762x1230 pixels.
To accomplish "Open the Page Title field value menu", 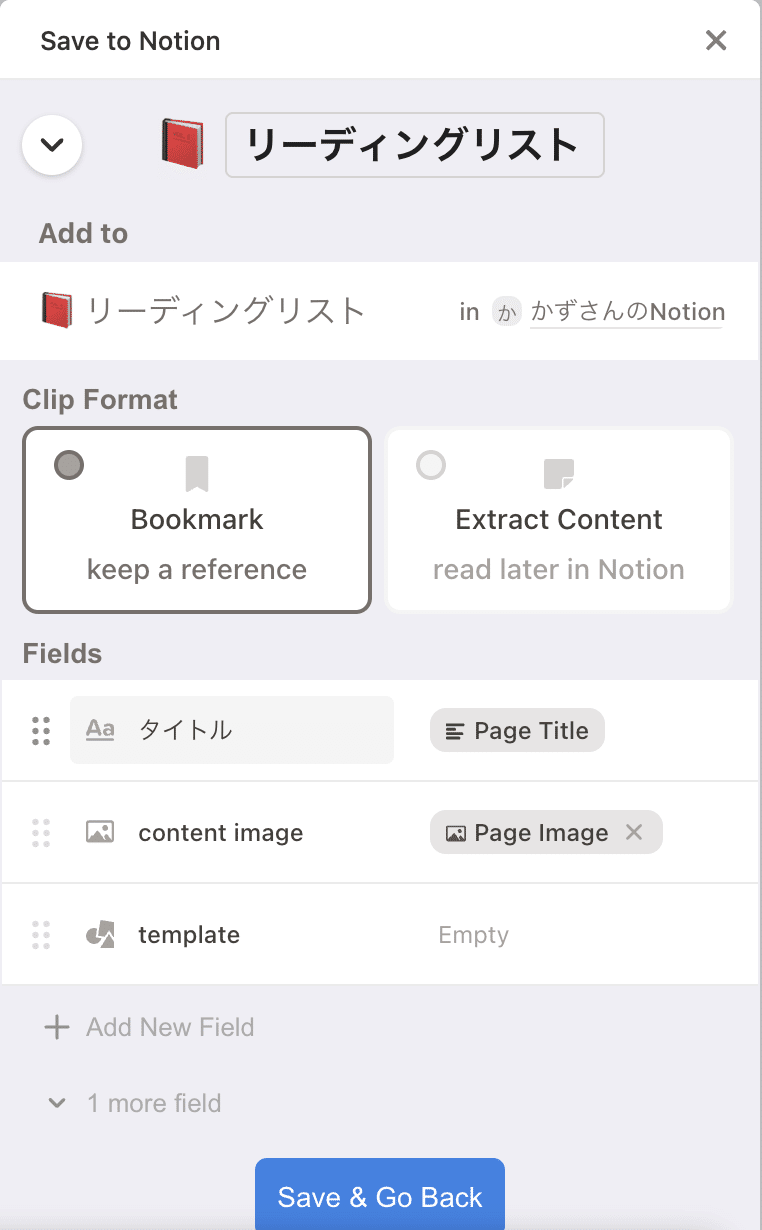I will (x=517, y=731).
